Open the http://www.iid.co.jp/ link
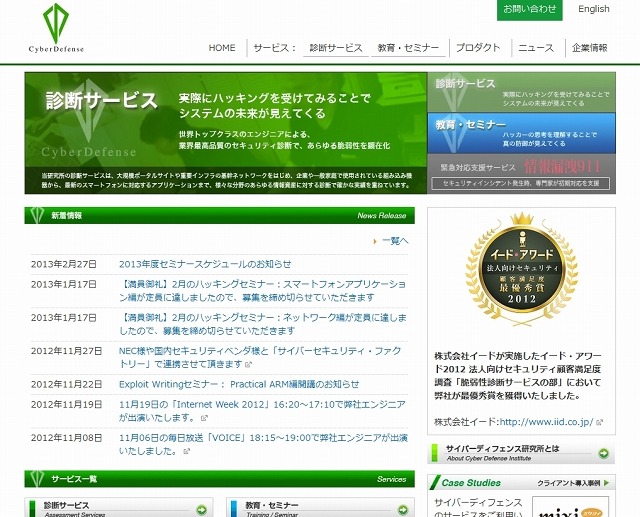 pyautogui.click(x=546, y=422)
